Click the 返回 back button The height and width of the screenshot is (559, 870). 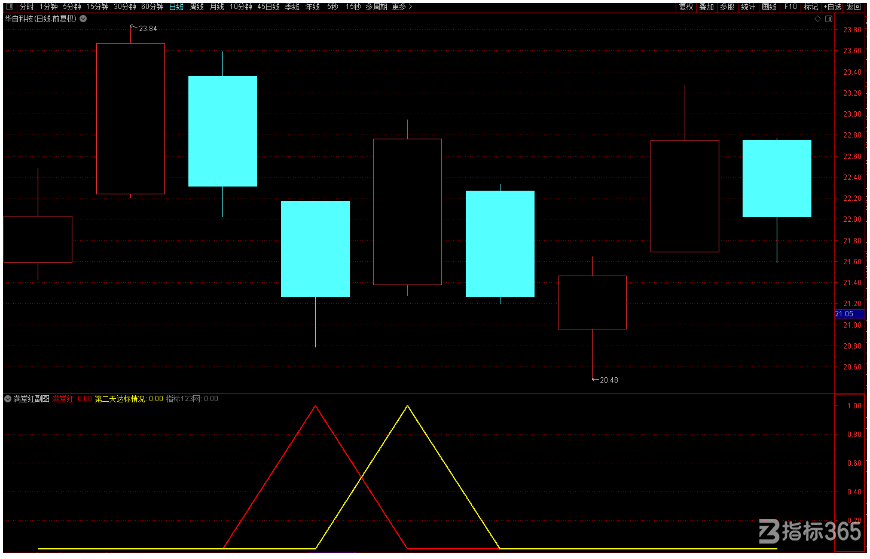coord(853,7)
